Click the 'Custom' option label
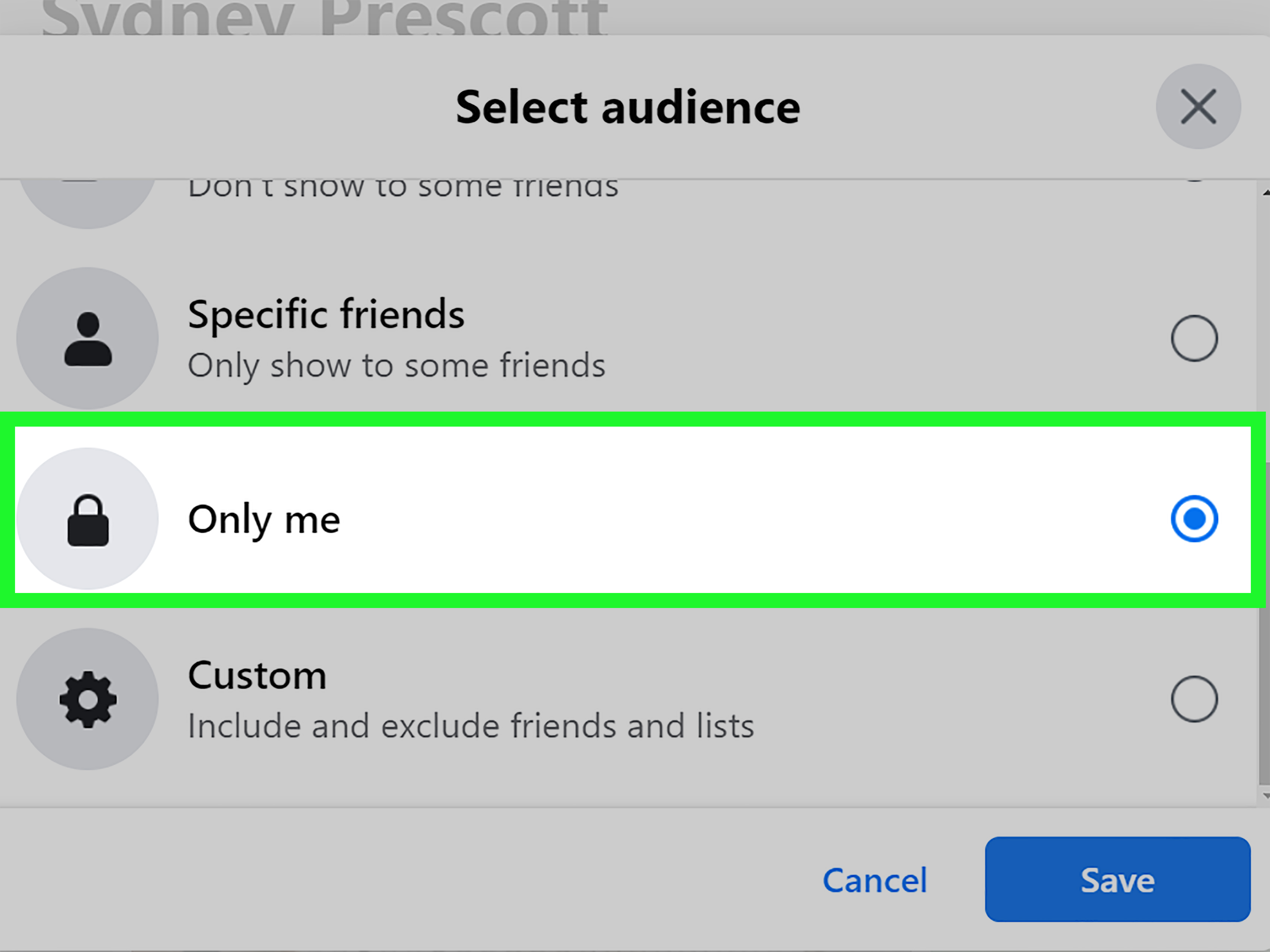The image size is (1270, 952). coord(257,675)
